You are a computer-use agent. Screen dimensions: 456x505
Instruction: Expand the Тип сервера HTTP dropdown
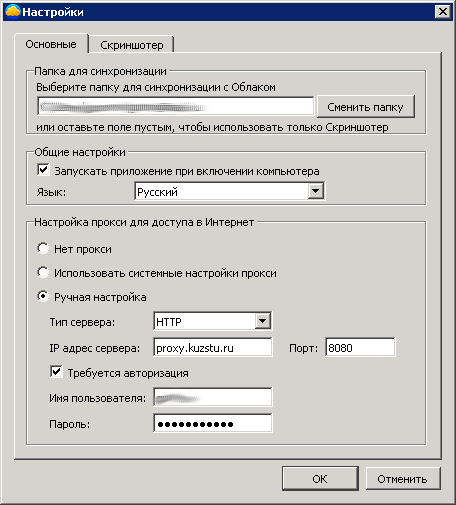[213, 321]
